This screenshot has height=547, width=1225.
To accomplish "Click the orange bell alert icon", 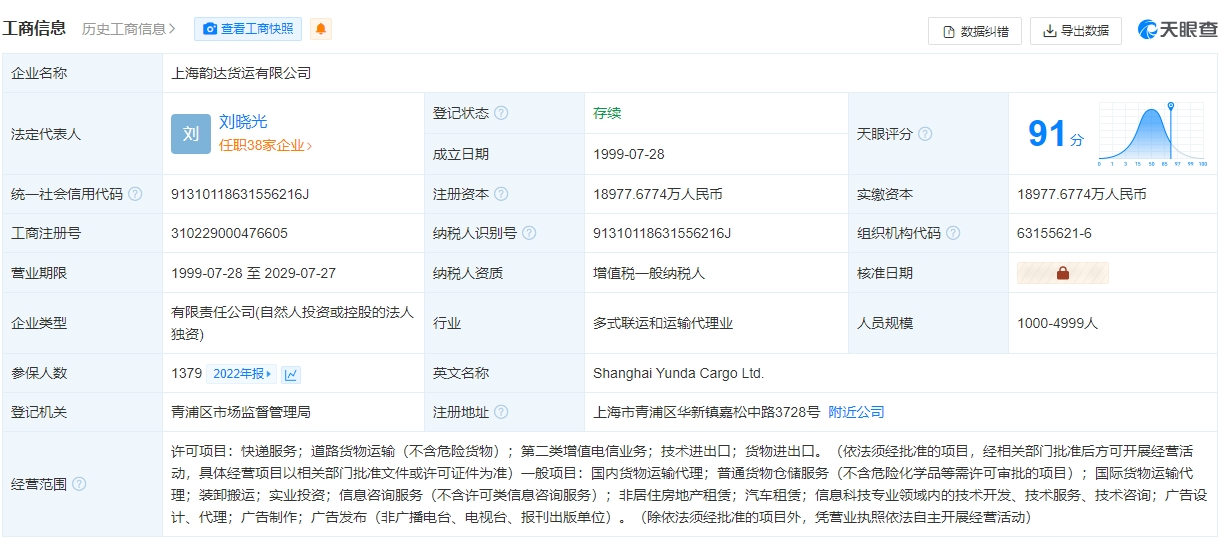I will pos(320,29).
